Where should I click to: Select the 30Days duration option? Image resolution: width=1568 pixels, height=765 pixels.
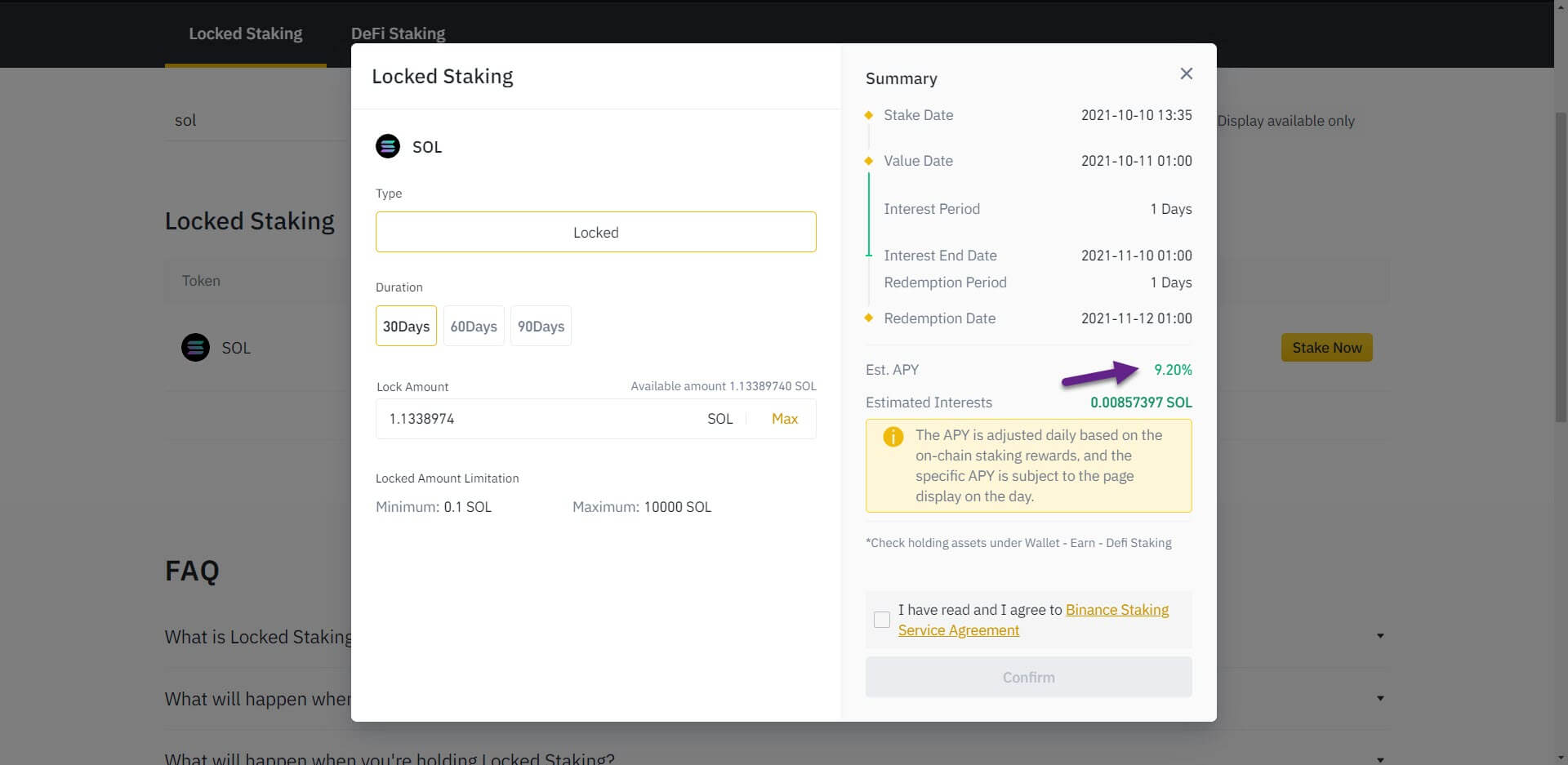406,326
